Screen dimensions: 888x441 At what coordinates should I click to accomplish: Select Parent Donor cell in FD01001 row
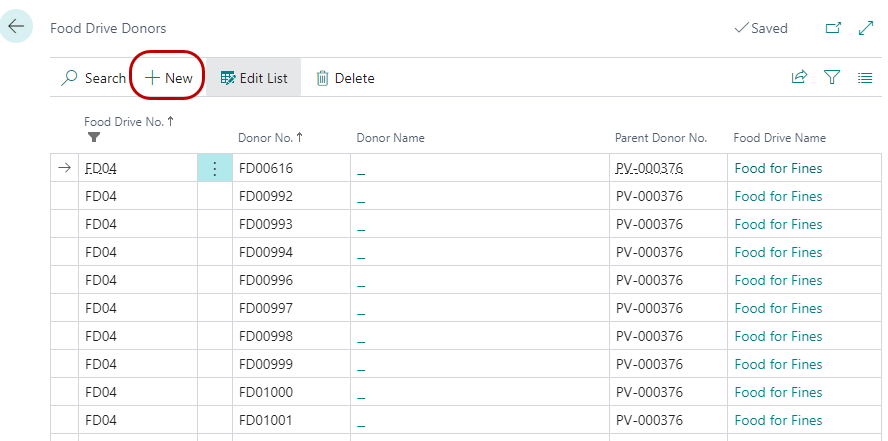[x=648, y=420]
